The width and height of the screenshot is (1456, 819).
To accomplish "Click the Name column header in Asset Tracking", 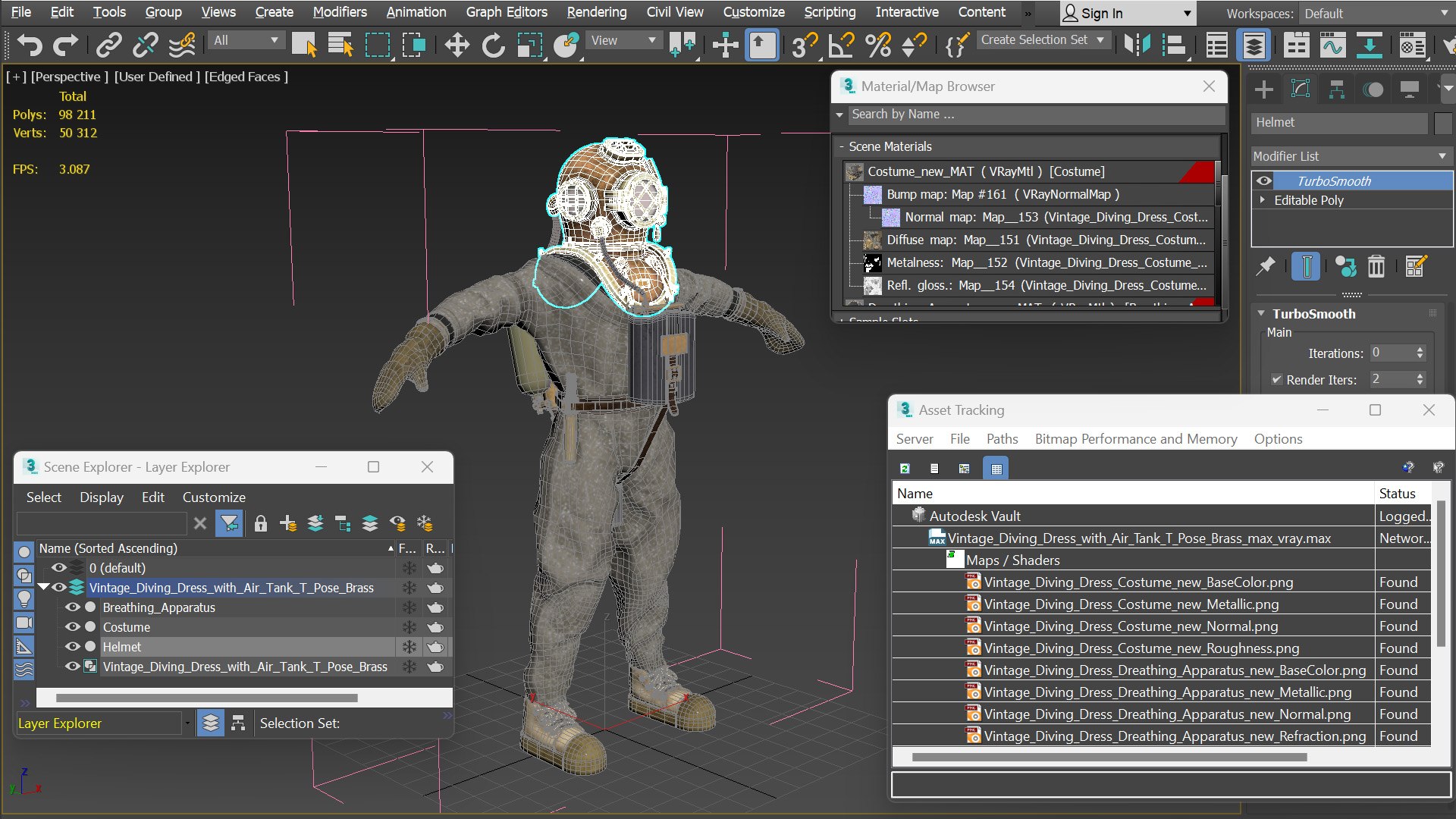I will 1133,494.
